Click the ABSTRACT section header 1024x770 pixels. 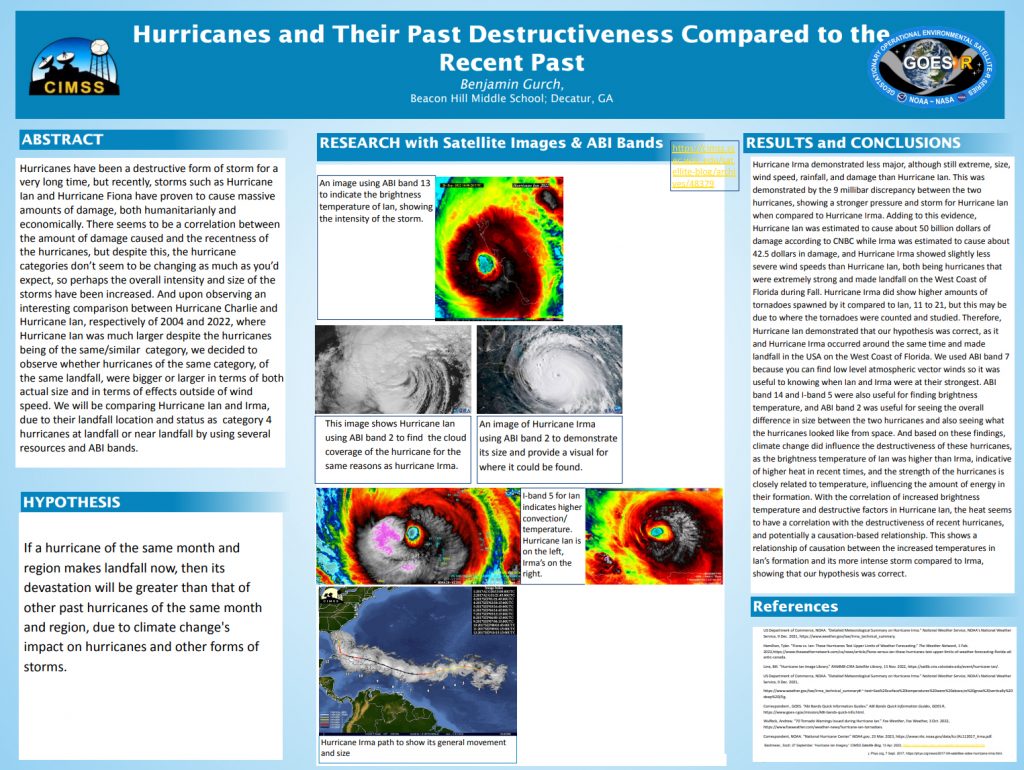[x=63, y=140]
